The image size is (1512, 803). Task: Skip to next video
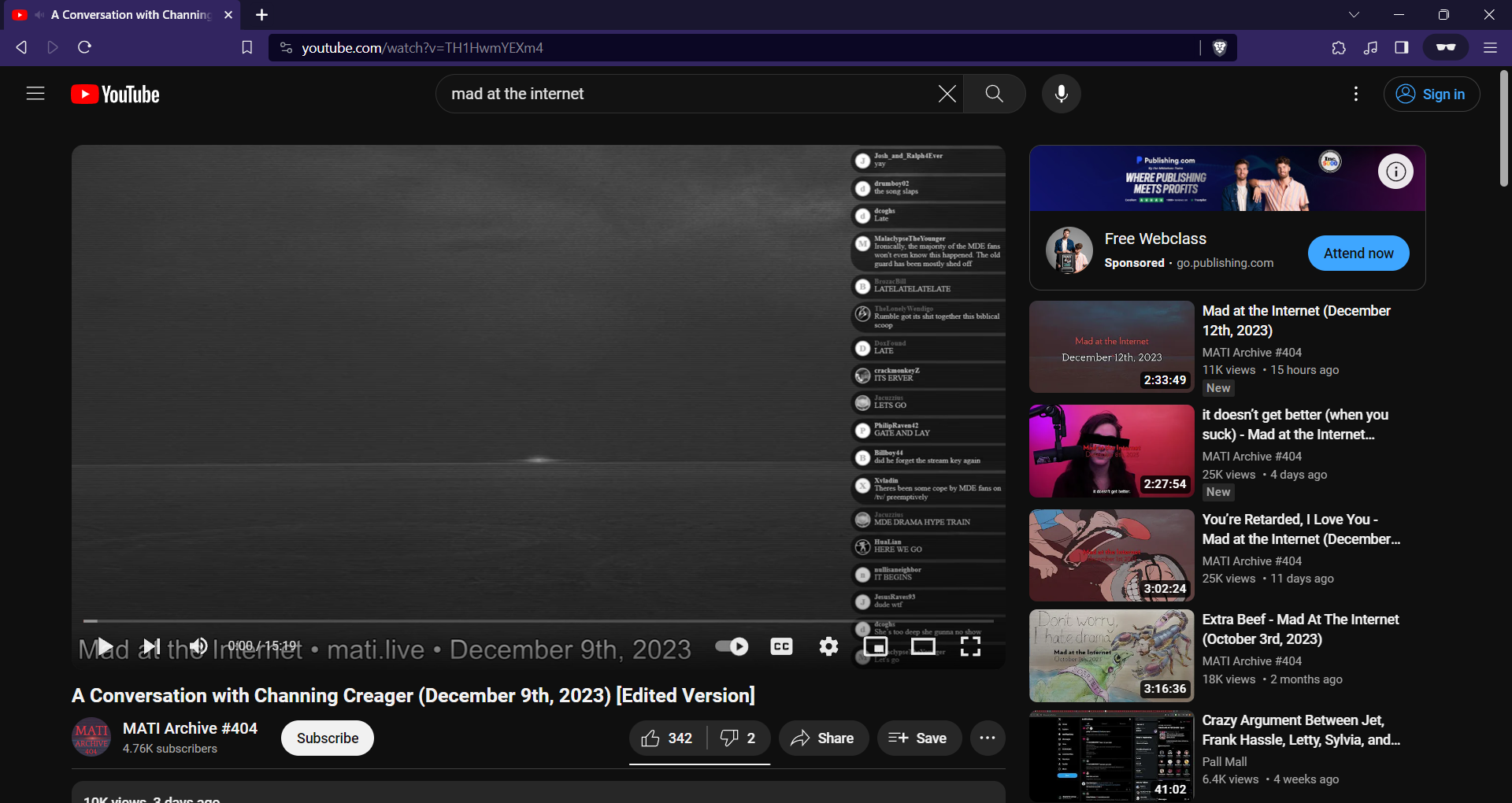(151, 646)
